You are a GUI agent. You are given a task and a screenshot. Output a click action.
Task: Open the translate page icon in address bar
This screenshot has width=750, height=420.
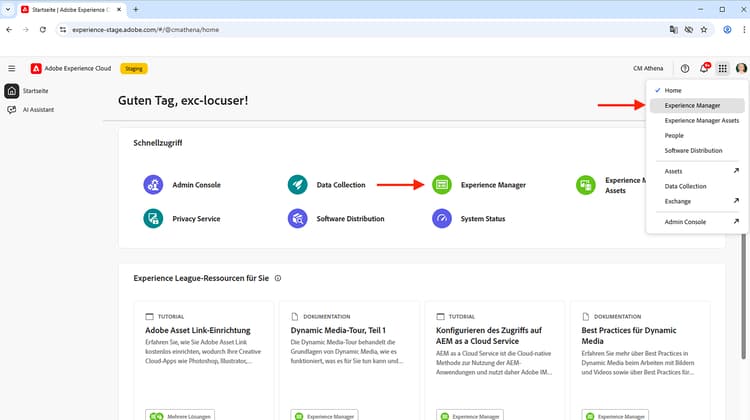[x=673, y=30]
